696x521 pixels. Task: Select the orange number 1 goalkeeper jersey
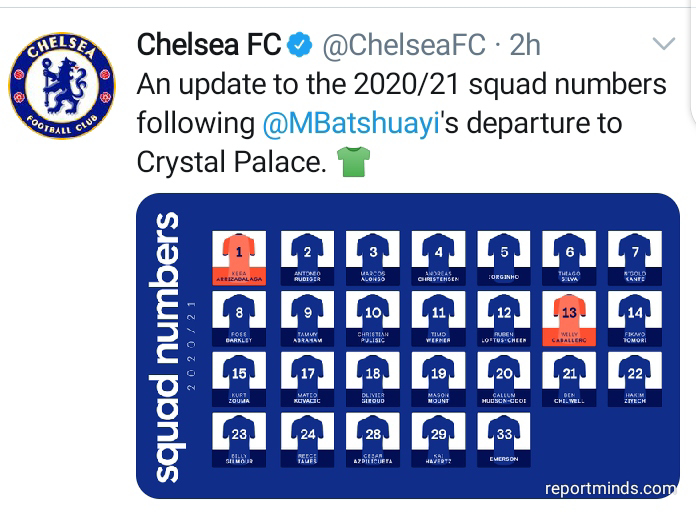[238, 256]
